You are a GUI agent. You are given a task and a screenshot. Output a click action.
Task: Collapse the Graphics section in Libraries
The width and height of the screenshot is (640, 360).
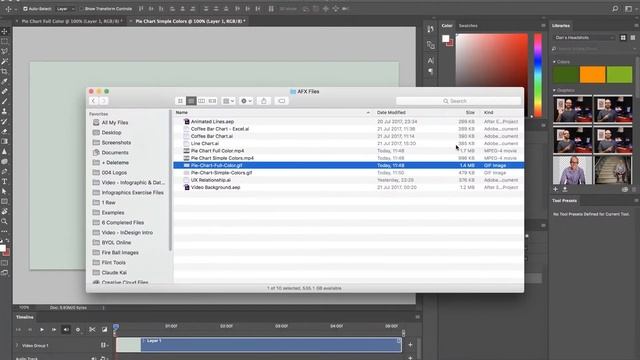pos(554,90)
